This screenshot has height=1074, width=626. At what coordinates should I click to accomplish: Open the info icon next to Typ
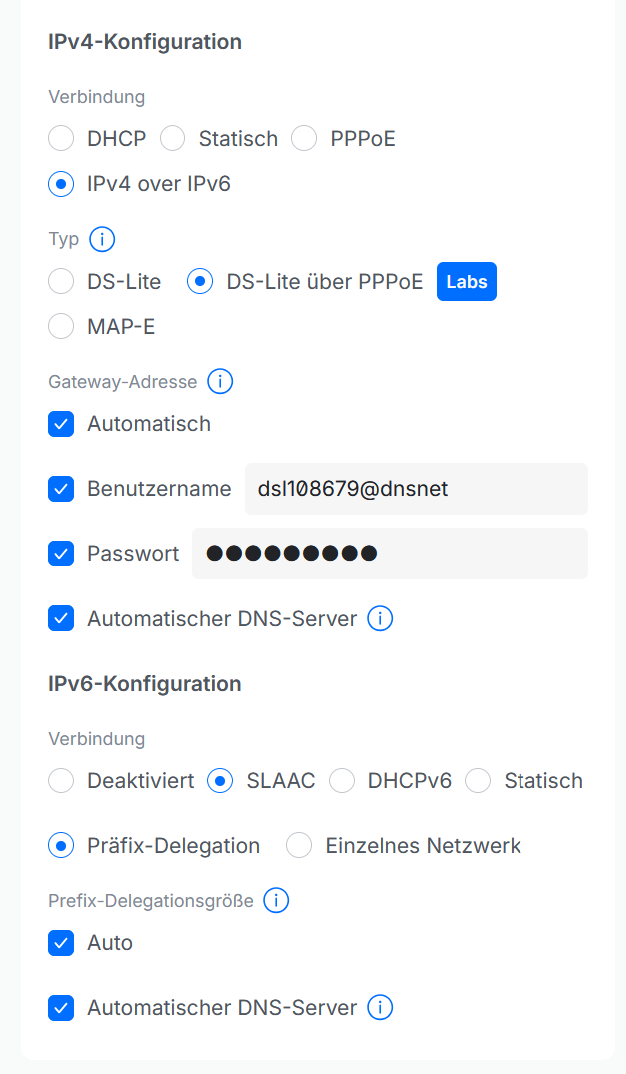coord(102,240)
